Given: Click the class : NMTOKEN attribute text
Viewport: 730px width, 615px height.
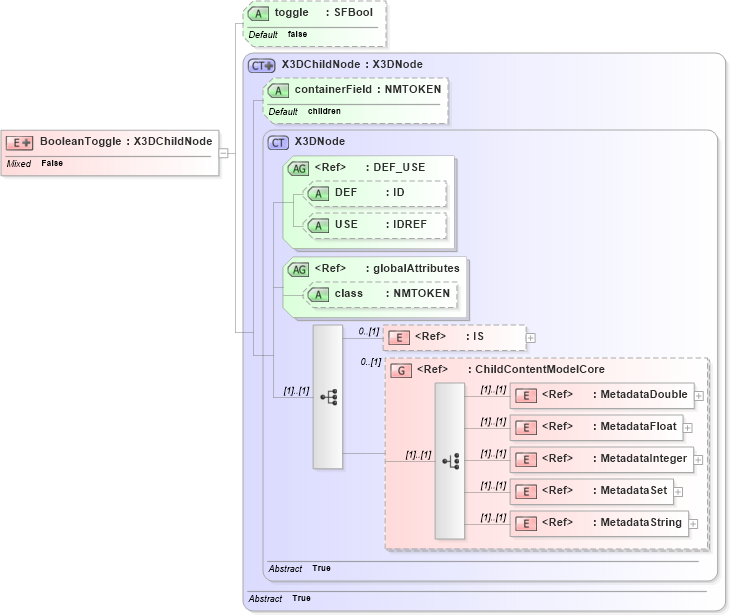Looking at the screenshot, I should pyautogui.click(x=392, y=293).
